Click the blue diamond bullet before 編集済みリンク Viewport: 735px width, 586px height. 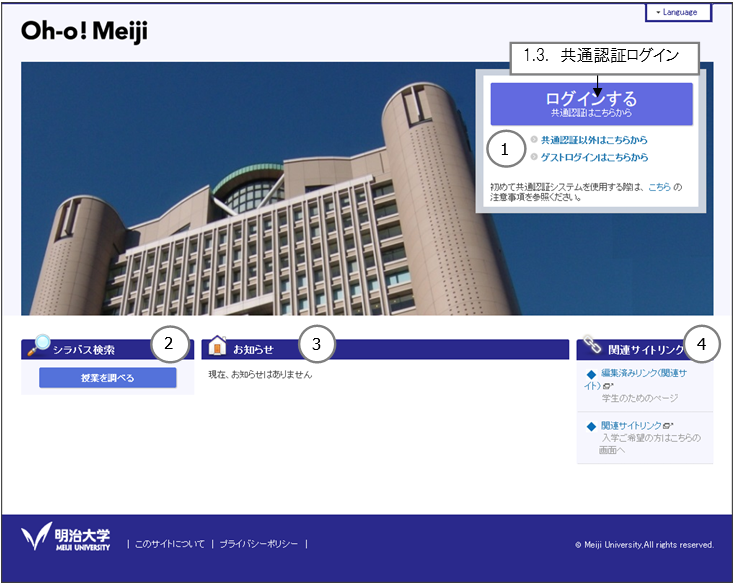point(591,374)
